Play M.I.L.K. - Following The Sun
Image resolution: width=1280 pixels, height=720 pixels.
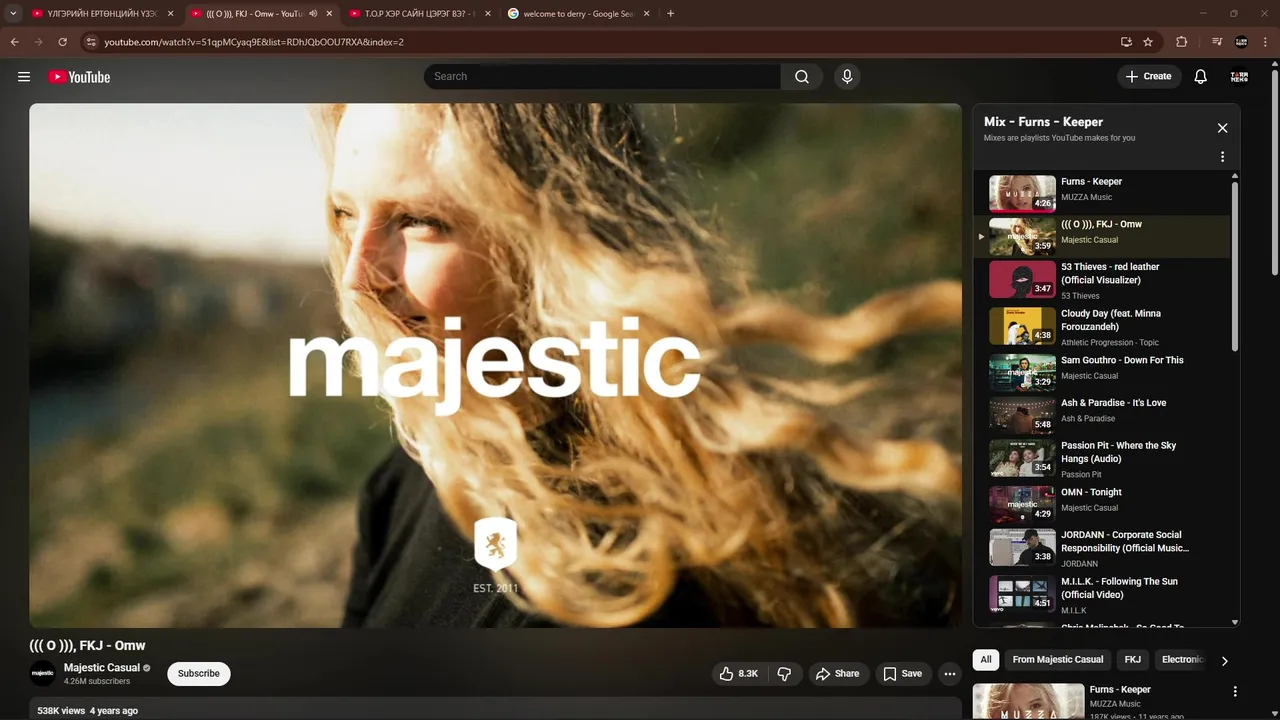(x=1101, y=595)
